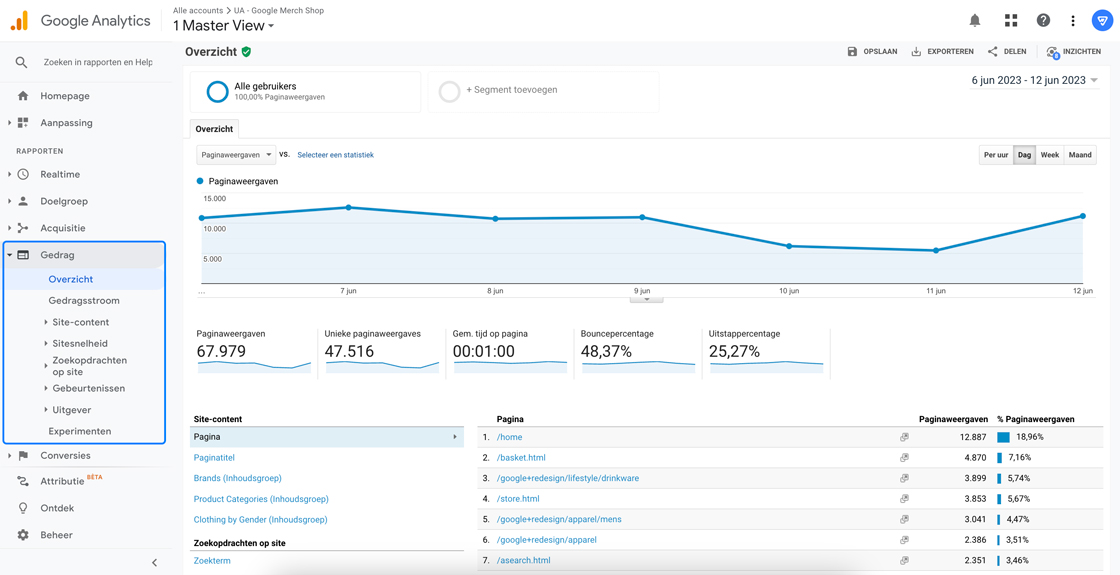The image size is (1120, 575).
Task: Click the search magnifier icon
Action: pyautogui.click(x=21, y=63)
